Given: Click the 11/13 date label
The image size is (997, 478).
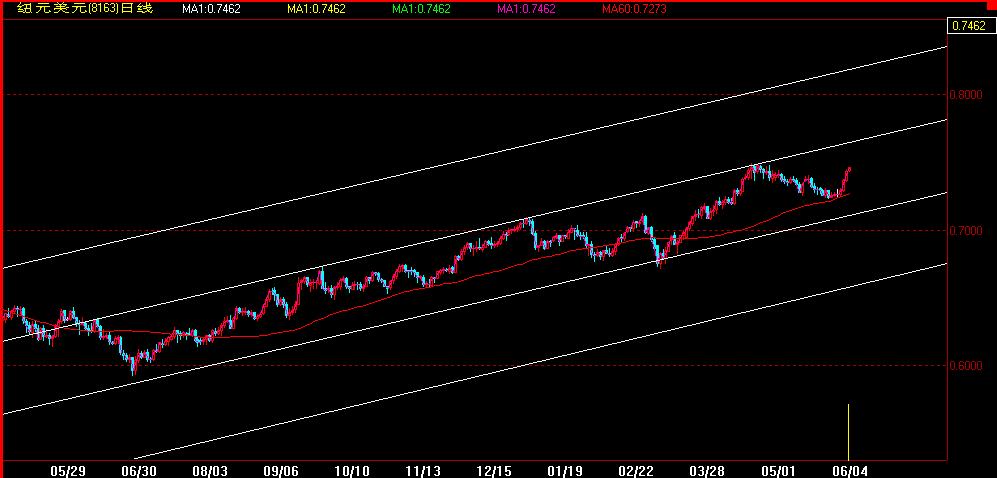Looking at the screenshot, I should (423, 471).
